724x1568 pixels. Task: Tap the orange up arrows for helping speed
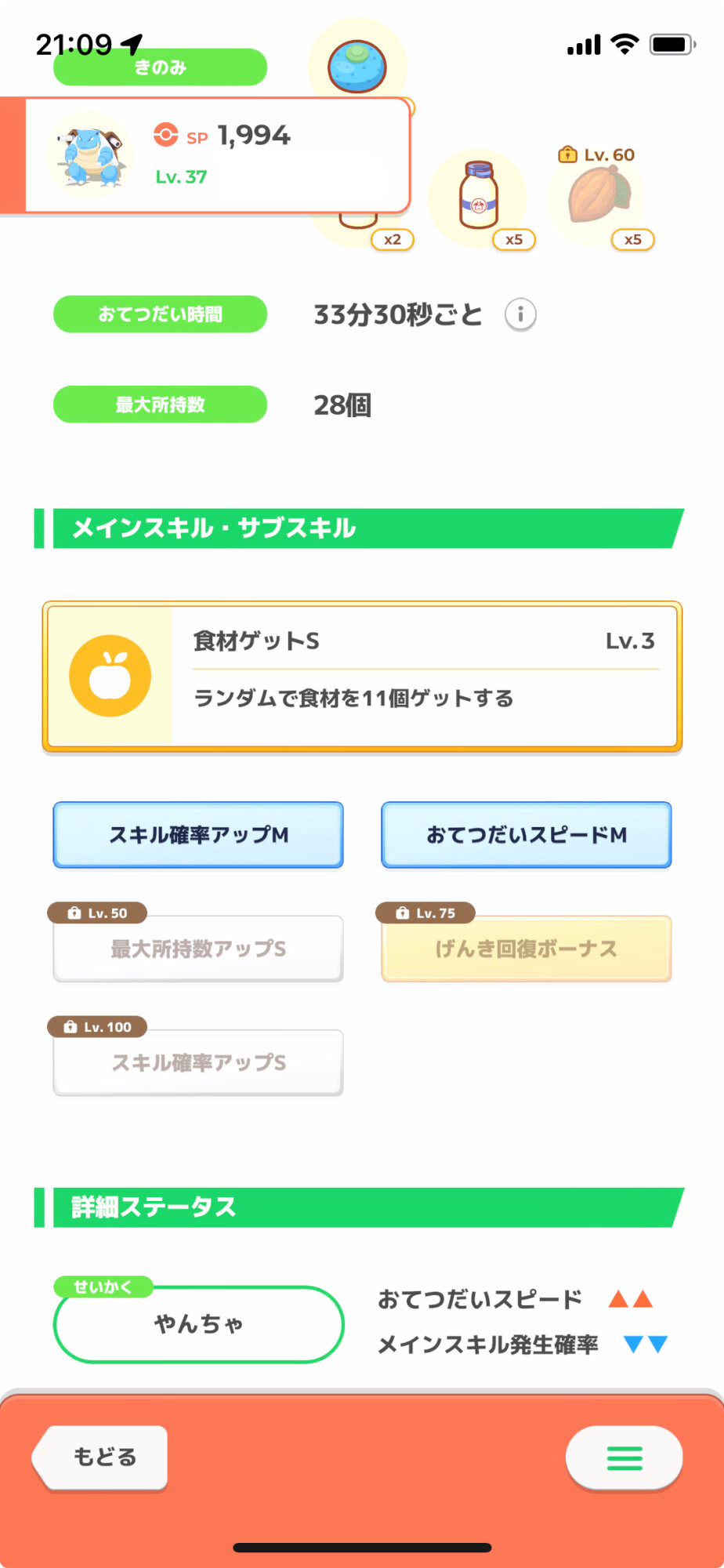[631, 1299]
